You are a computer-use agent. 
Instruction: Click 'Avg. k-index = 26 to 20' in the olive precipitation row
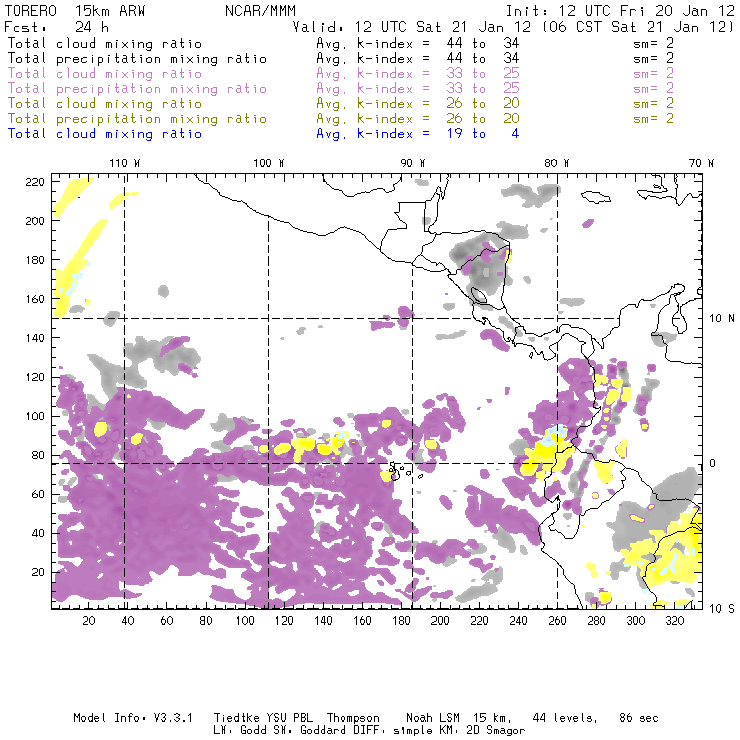418,118
